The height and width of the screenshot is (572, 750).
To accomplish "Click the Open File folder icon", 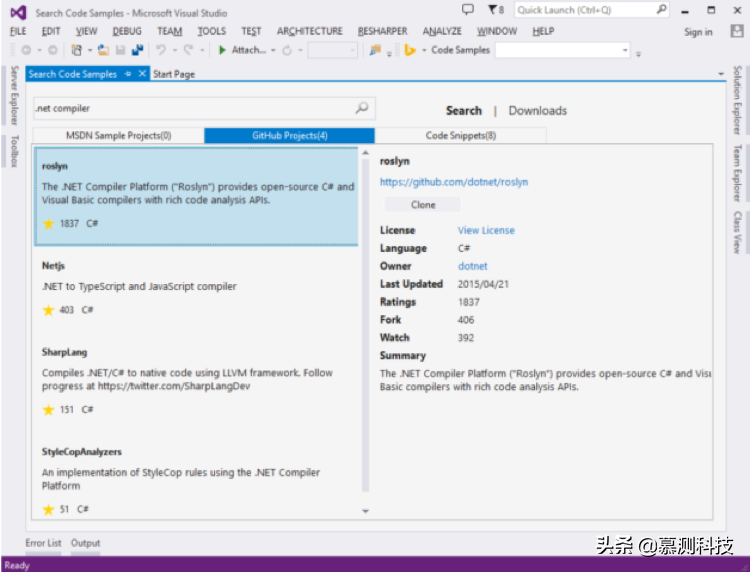I will 103,50.
